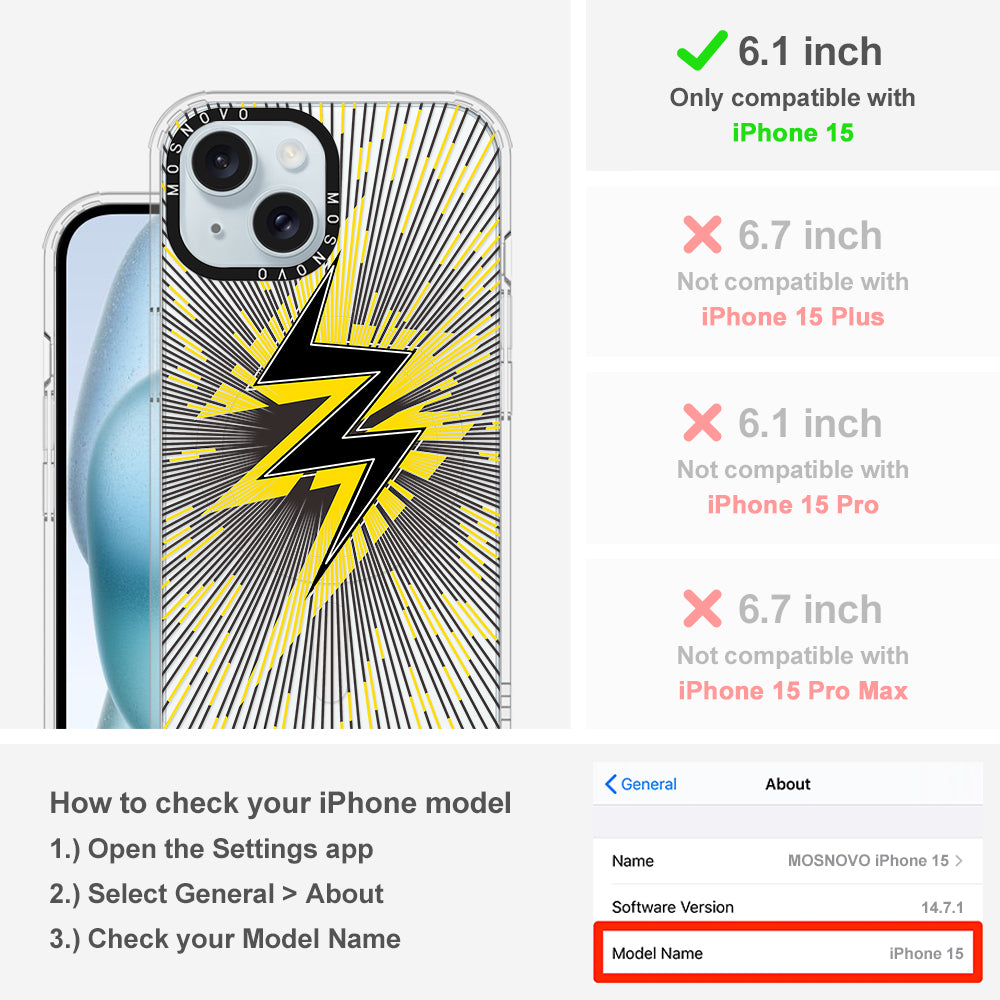This screenshot has width=1000, height=1000.
Task: Click the 'How to check your iPhone model' heading
Action: pyautogui.click(x=281, y=803)
